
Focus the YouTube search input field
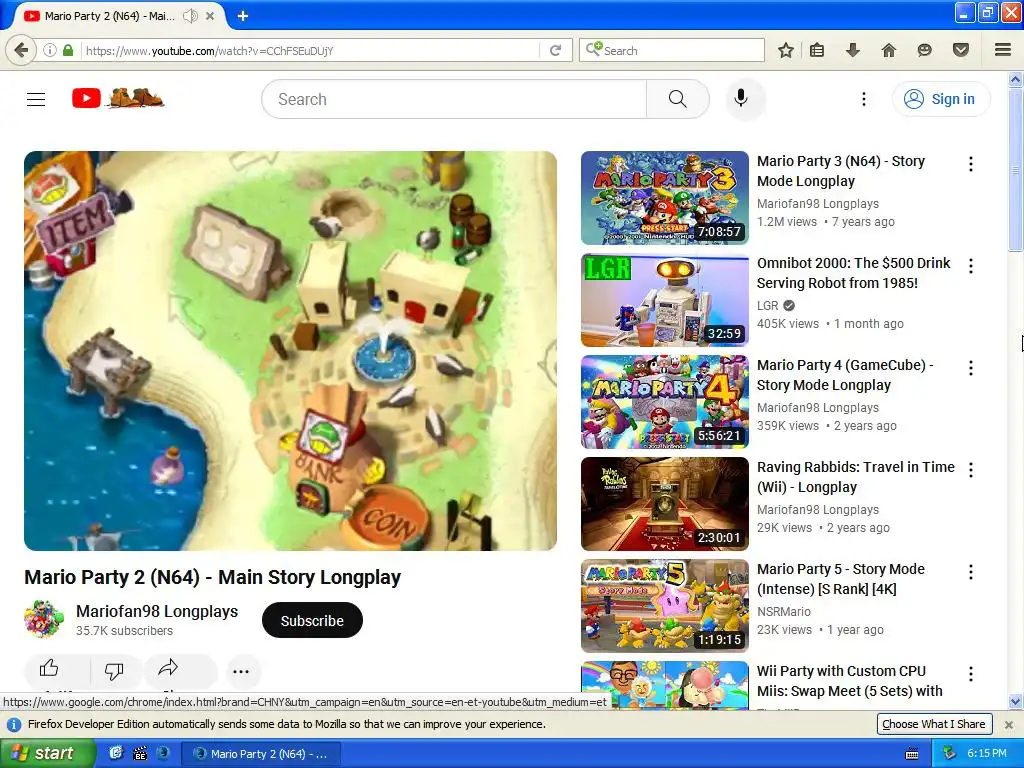point(454,99)
